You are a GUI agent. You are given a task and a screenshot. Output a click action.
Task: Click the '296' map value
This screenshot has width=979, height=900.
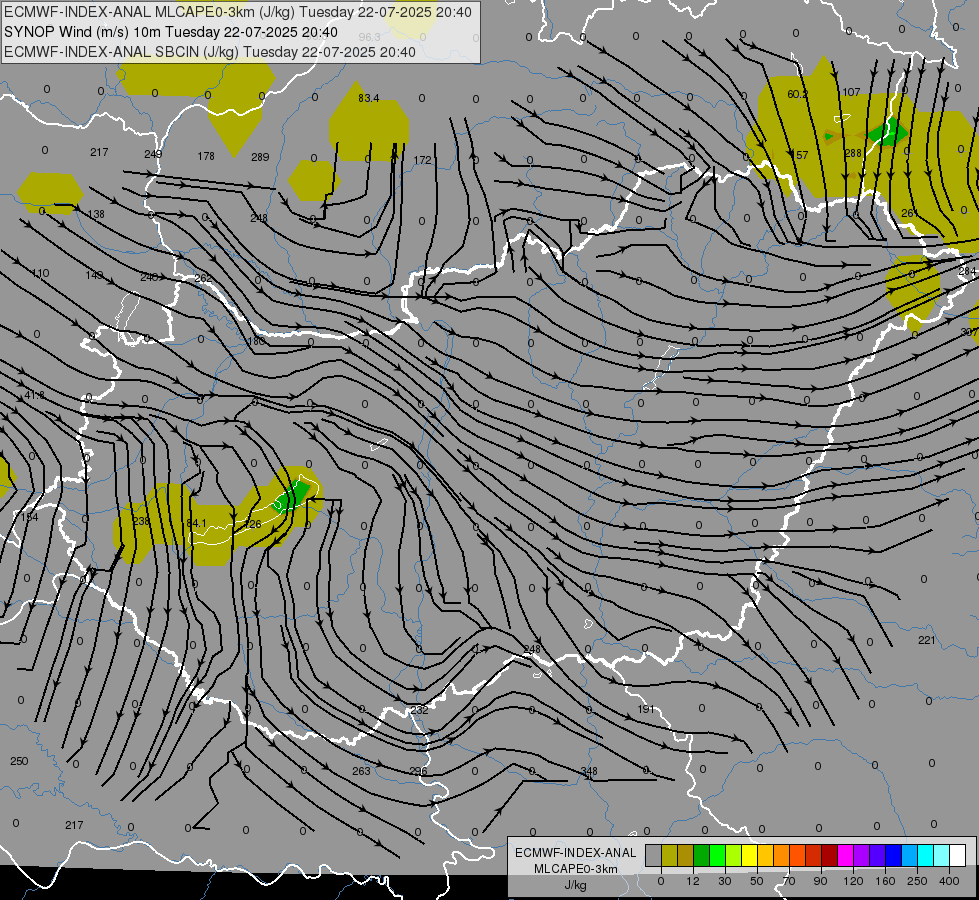click(418, 771)
